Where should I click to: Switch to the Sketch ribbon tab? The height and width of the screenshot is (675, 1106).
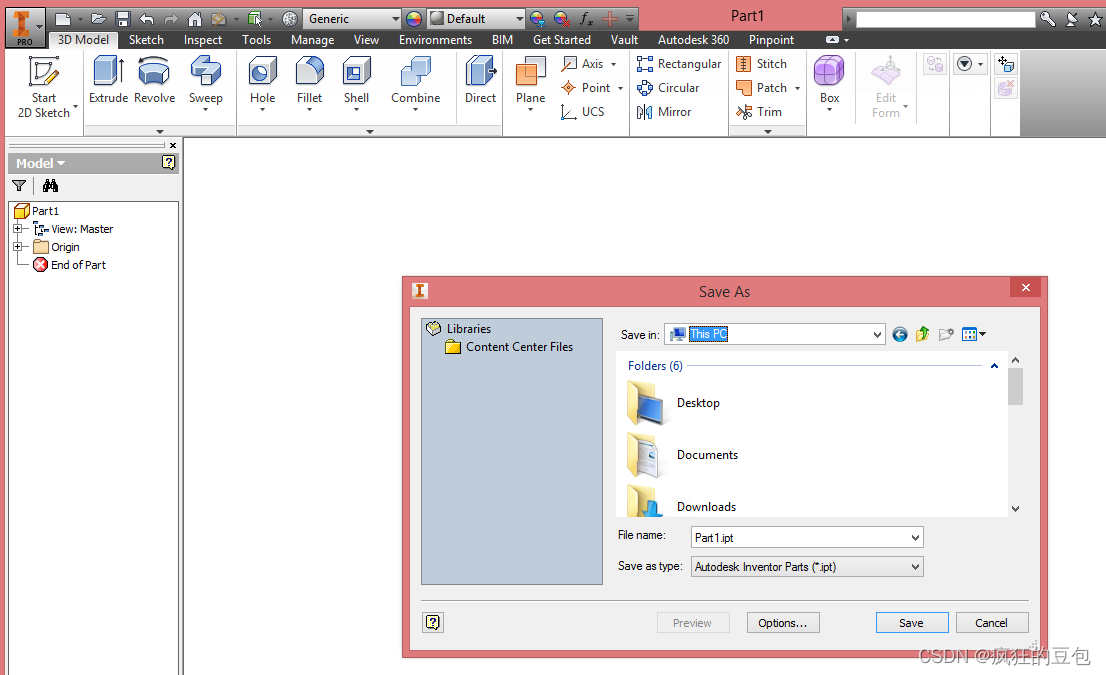[x=146, y=40]
